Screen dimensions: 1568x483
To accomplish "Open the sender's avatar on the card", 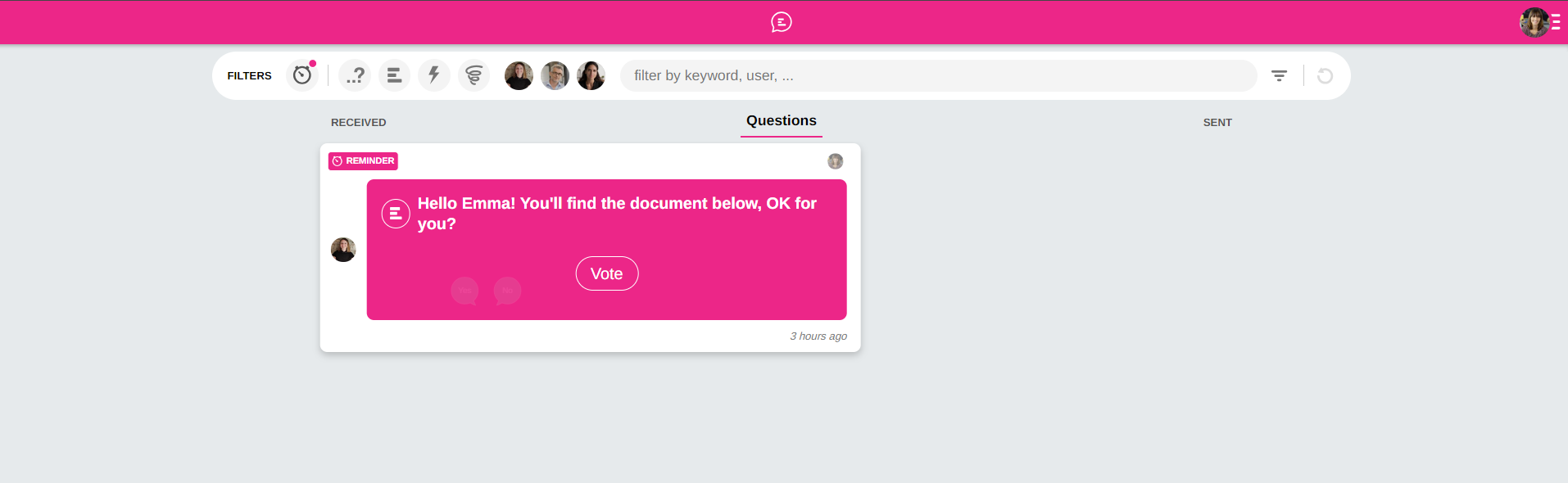I will [x=343, y=249].
